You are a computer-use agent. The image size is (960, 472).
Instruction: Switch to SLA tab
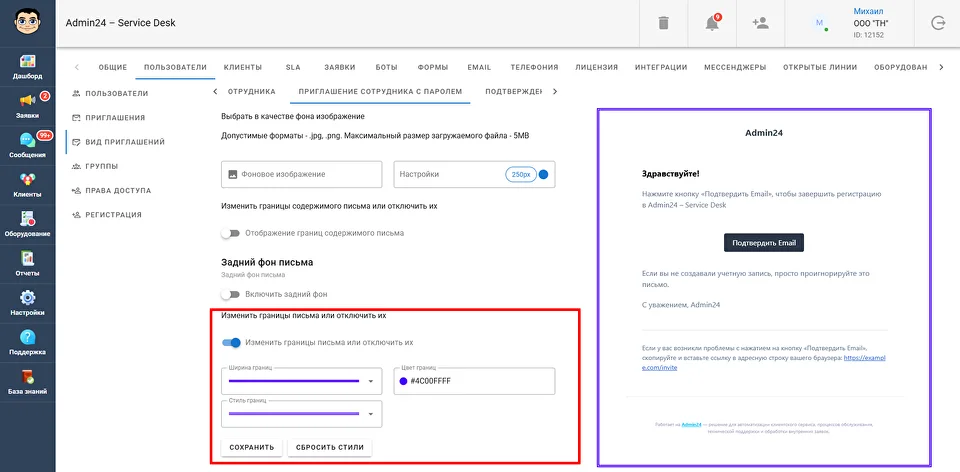[293, 67]
